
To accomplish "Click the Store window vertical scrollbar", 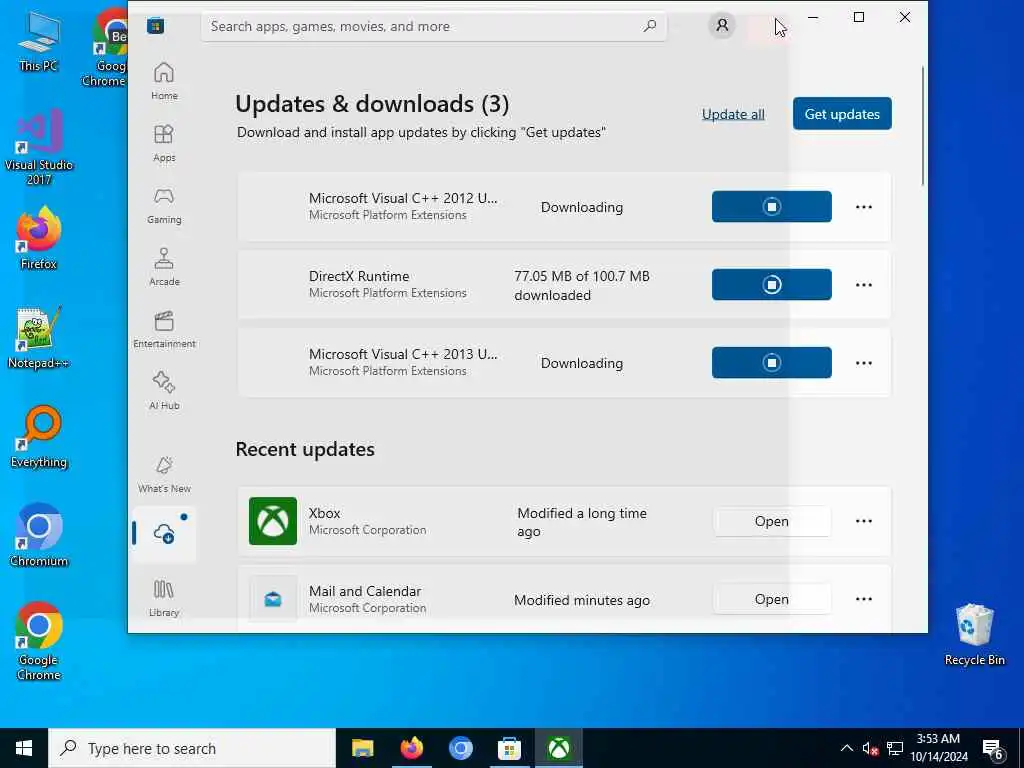I will (x=922, y=125).
